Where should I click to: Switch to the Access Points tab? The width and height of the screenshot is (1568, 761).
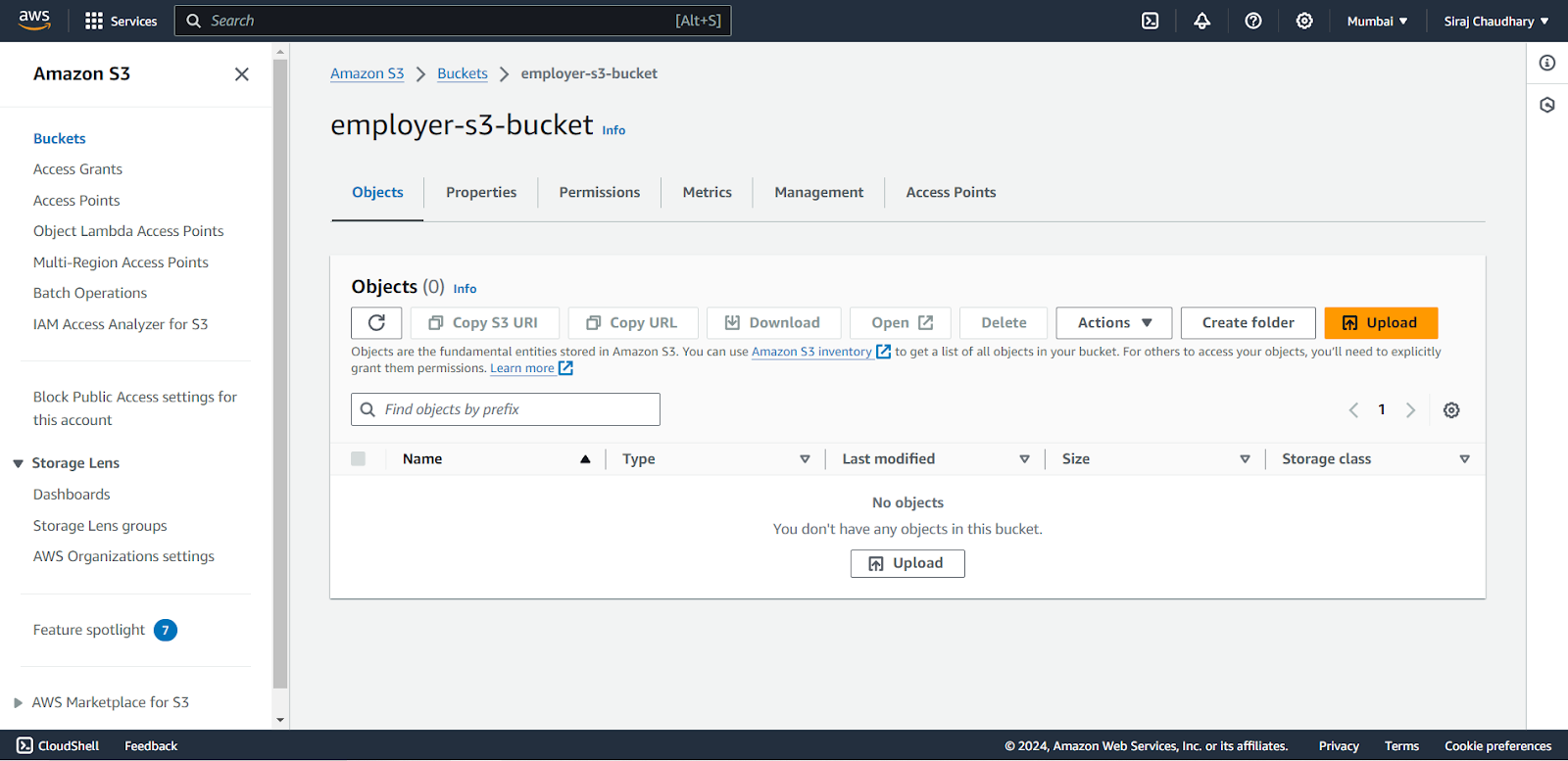[x=951, y=193]
